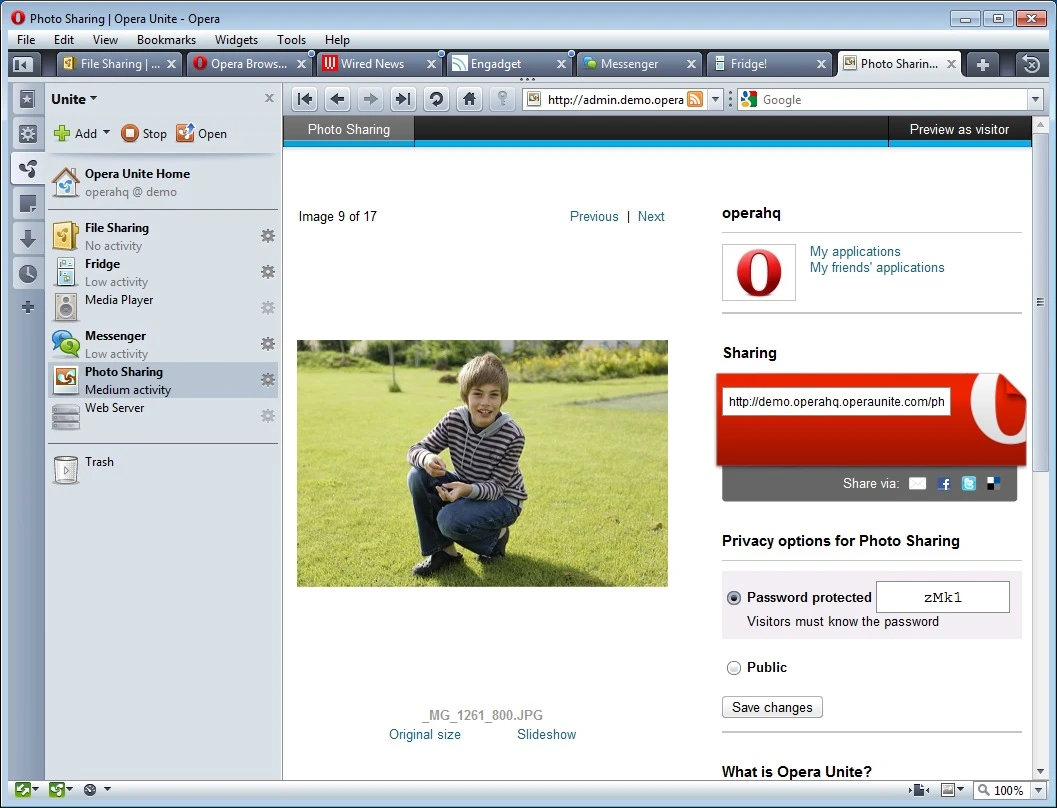Stop the selected Unite service
The width and height of the screenshot is (1057, 808).
coord(144,133)
